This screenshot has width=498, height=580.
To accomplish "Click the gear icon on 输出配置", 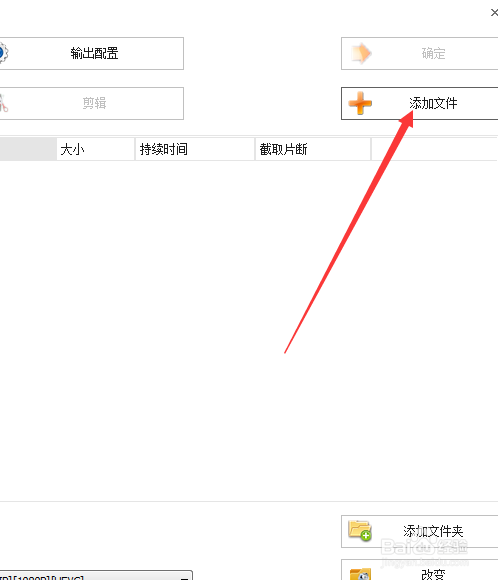I will point(3,53).
